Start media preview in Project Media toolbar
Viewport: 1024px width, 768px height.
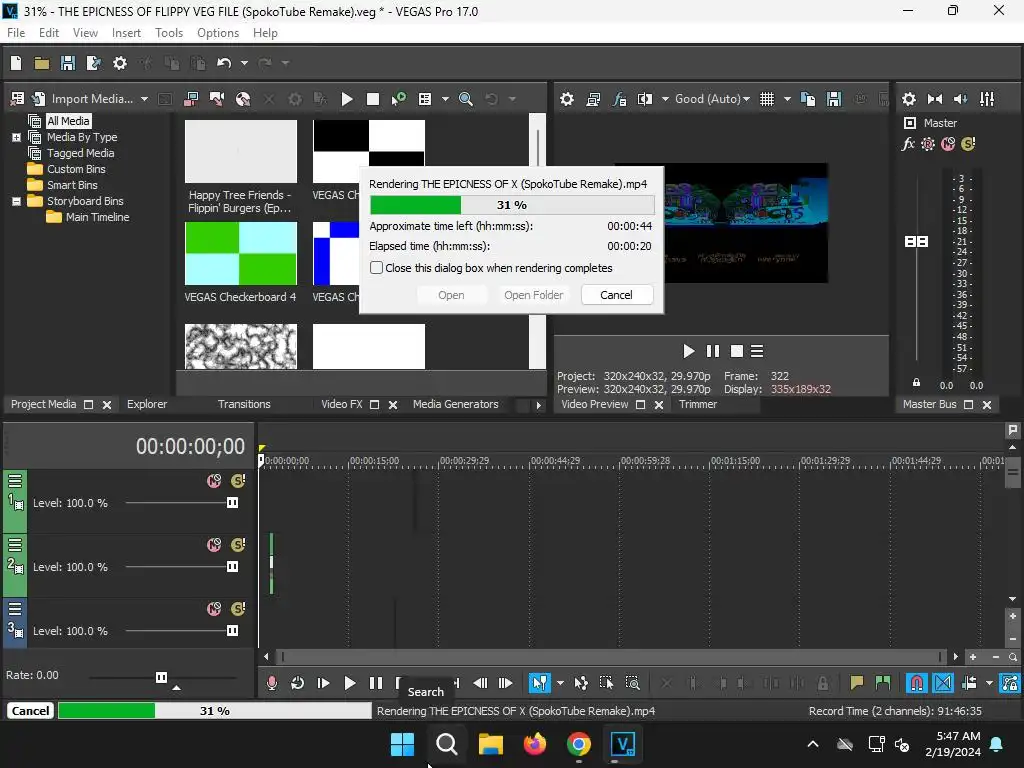pos(347,99)
